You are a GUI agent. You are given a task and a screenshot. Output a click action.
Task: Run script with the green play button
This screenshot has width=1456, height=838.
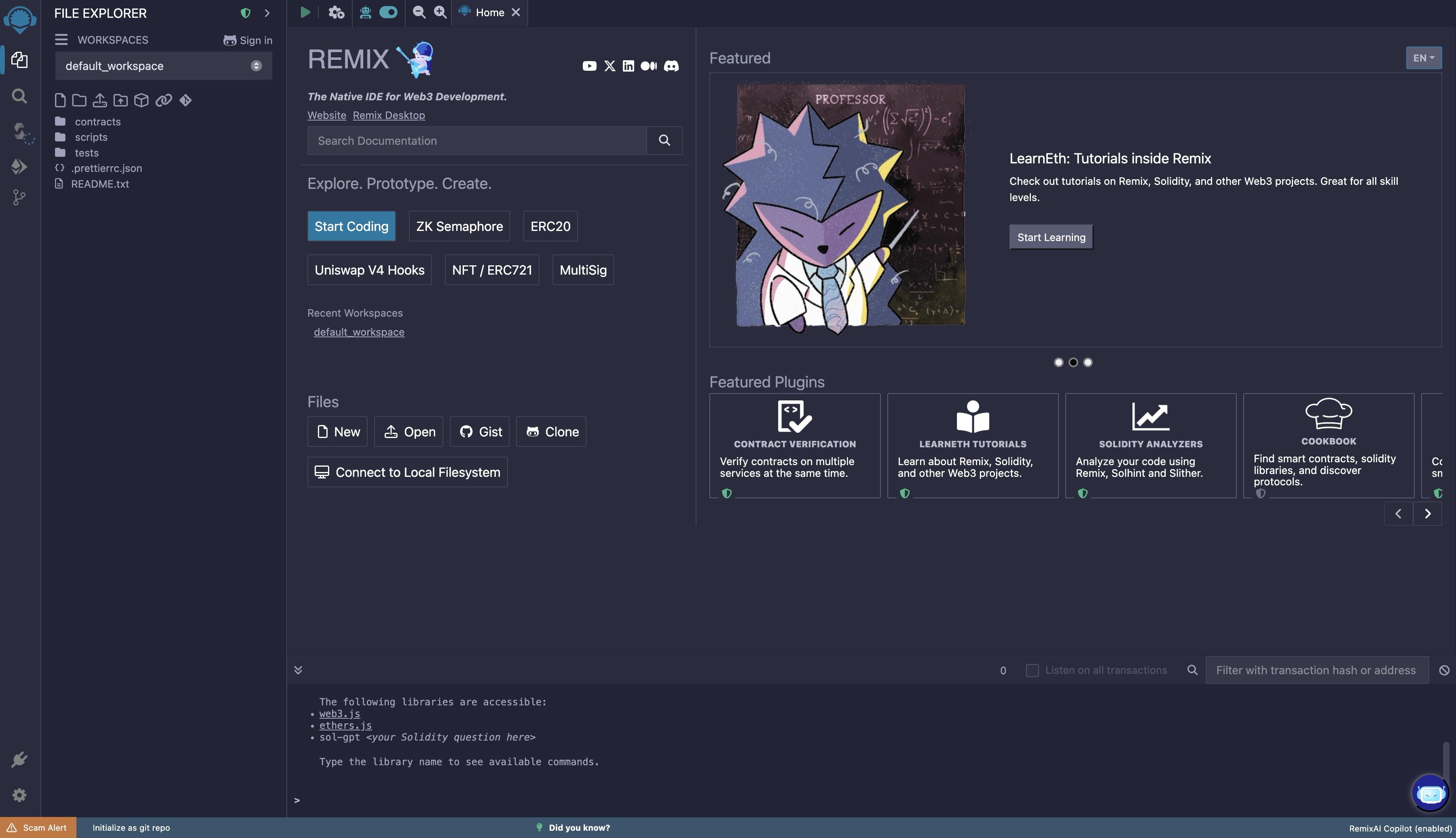[x=305, y=12]
